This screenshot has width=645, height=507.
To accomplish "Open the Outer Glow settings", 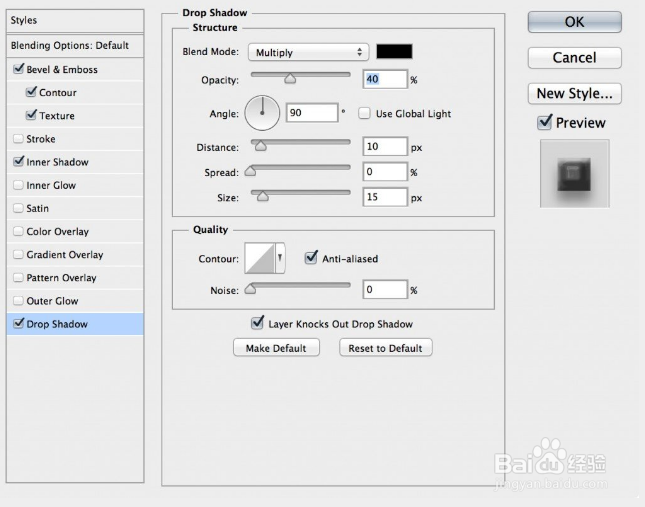I will (52, 301).
